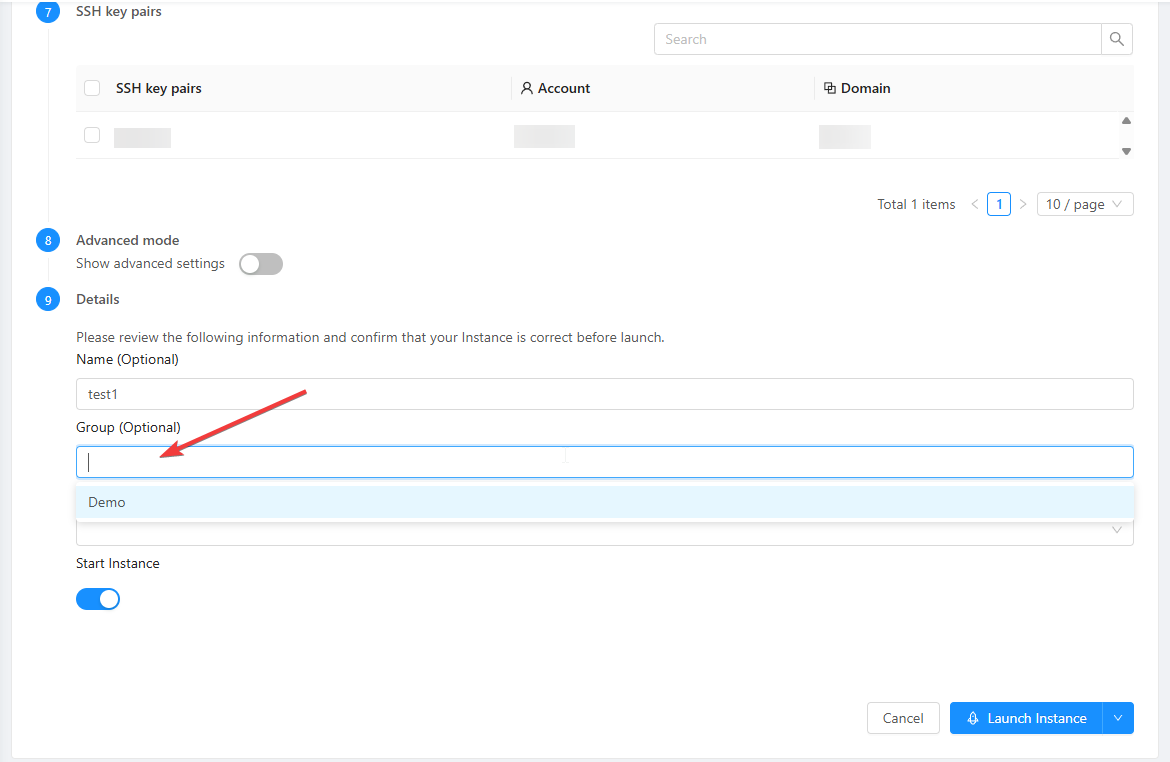Expand the Launch Instance split-button arrow
Image resolution: width=1170 pixels, height=762 pixels.
1118,718
